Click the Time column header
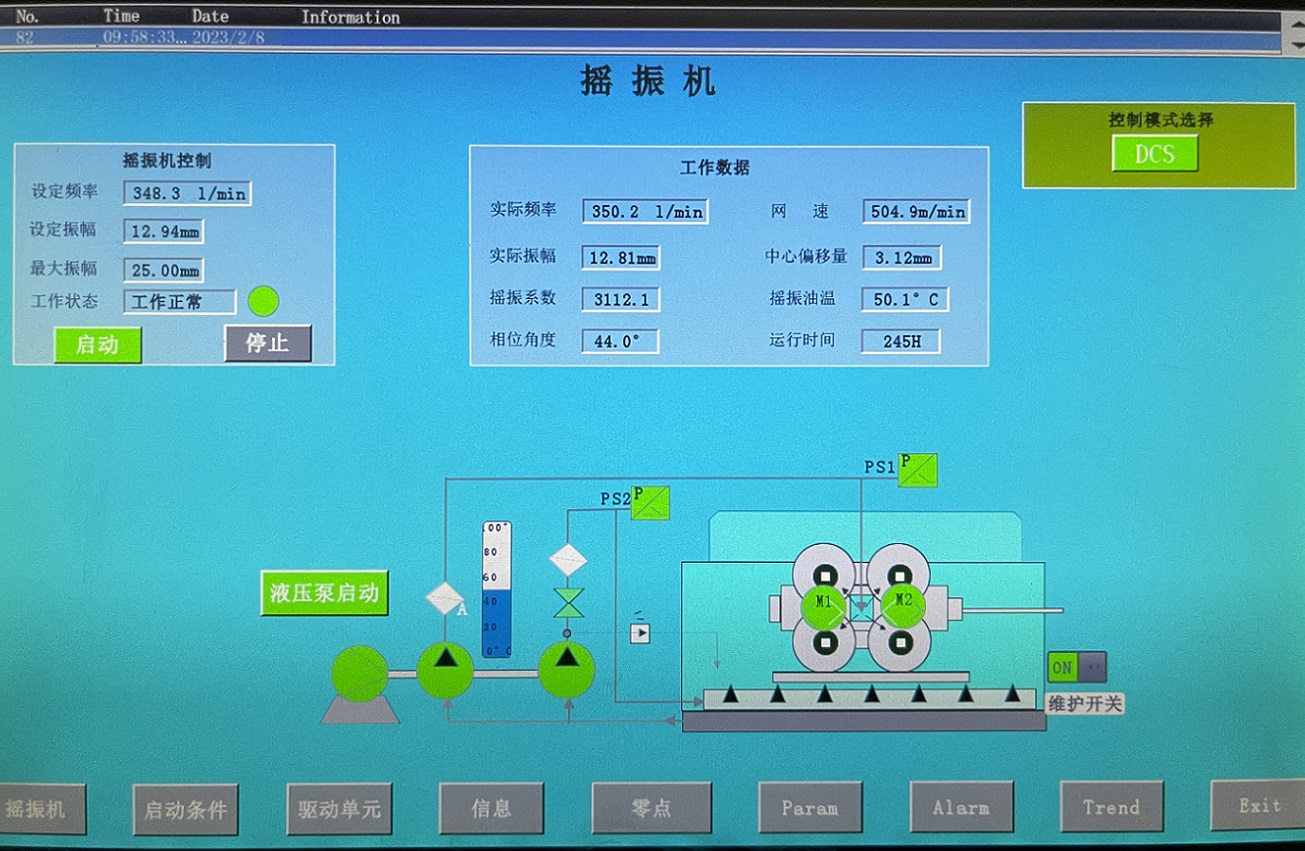Screen dimensions: 1305x851 click(121, 16)
